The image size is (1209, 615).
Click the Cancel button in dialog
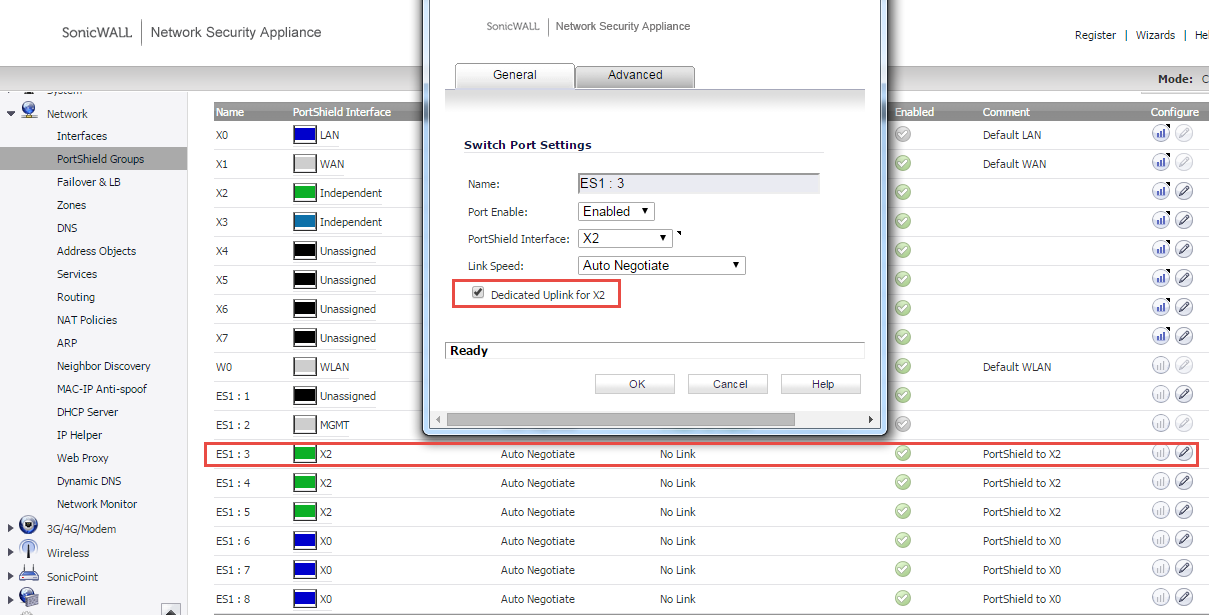[730, 384]
